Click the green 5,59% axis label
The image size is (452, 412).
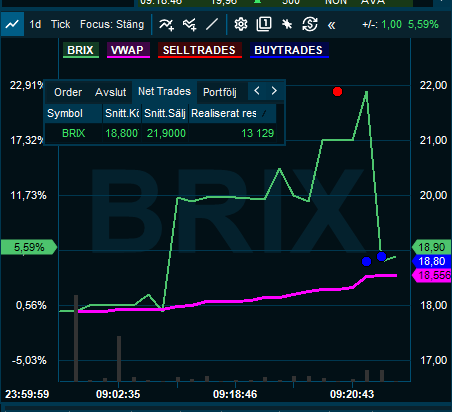(29, 247)
